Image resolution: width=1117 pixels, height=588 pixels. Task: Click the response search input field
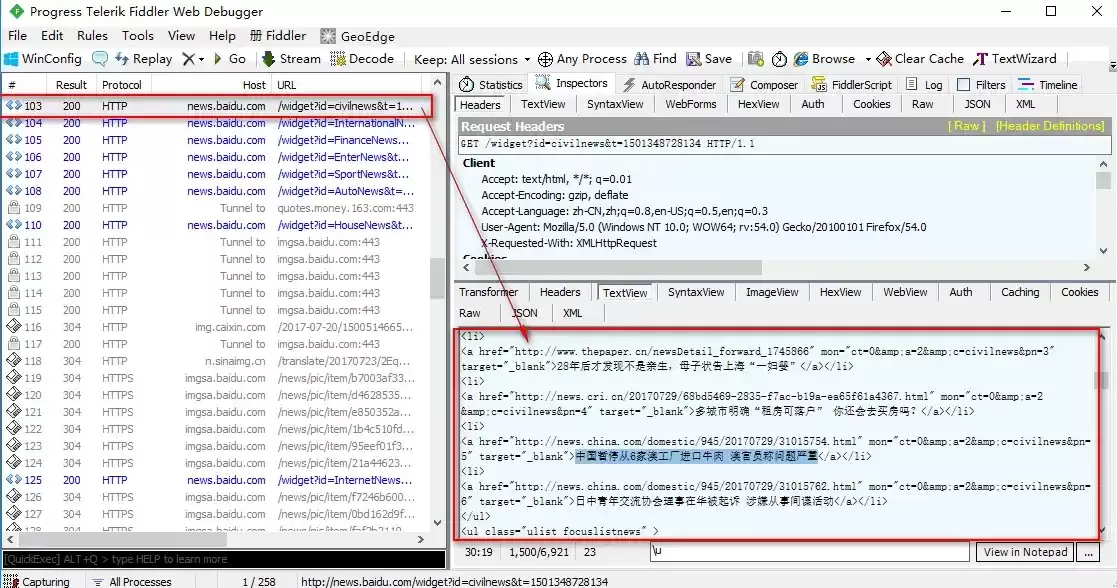tap(810, 552)
